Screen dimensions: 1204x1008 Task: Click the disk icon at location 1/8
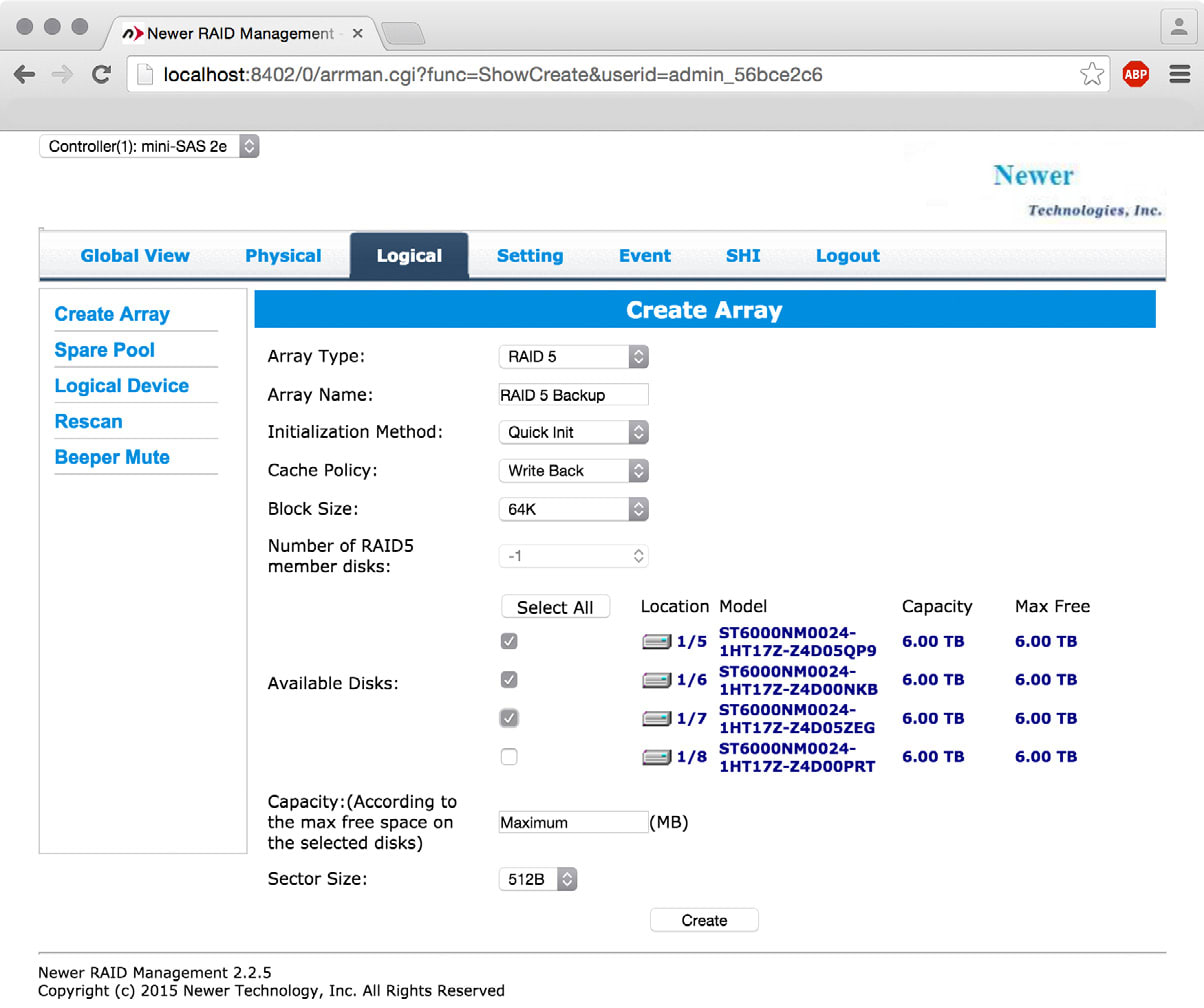pyautogui.click(x=656, y=757)
